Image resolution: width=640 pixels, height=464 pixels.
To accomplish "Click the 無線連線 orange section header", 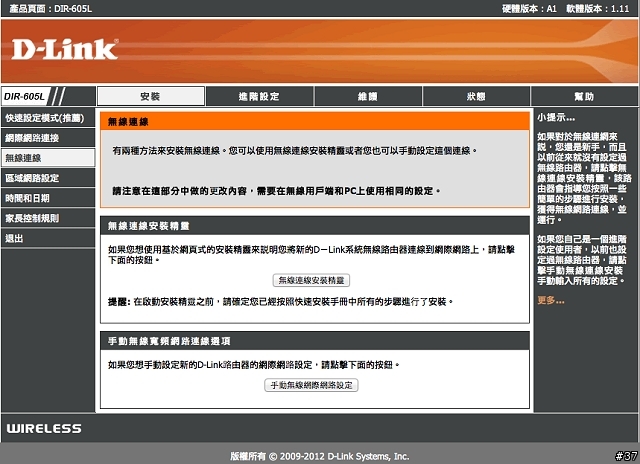I will (x=315, y=121).
